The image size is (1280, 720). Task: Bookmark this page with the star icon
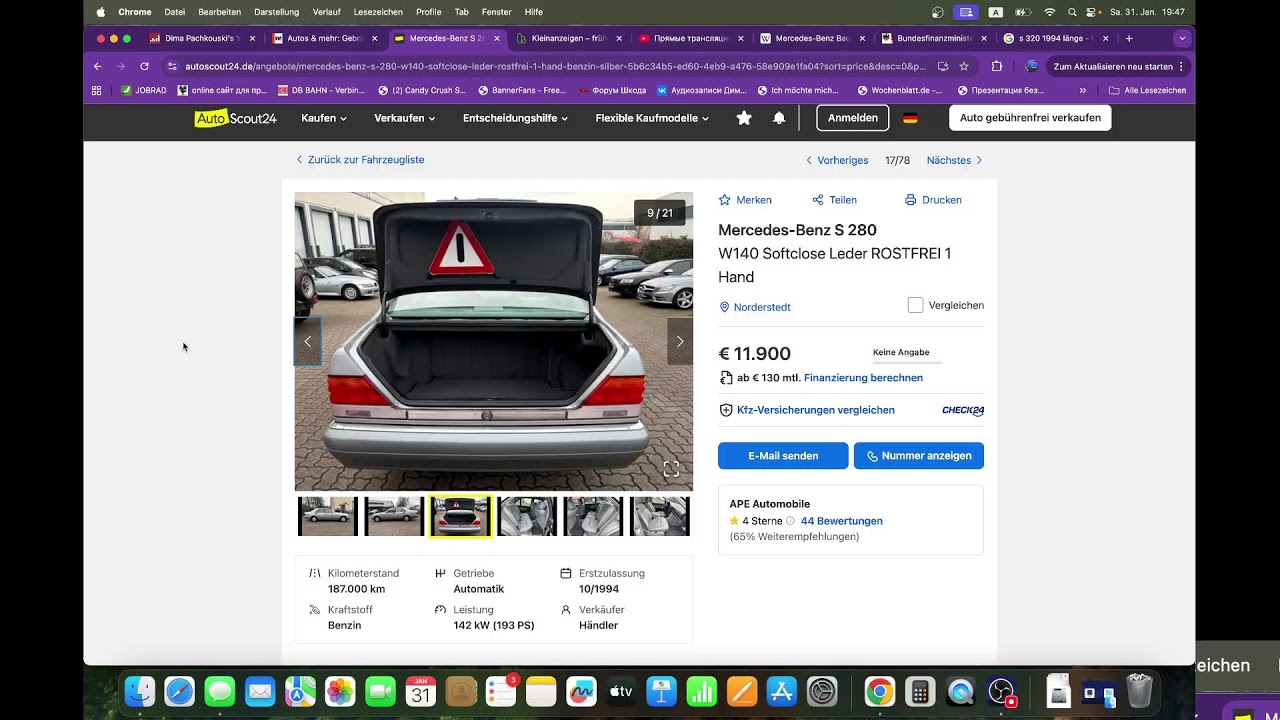pyautogui.click(x=964, y=66)
